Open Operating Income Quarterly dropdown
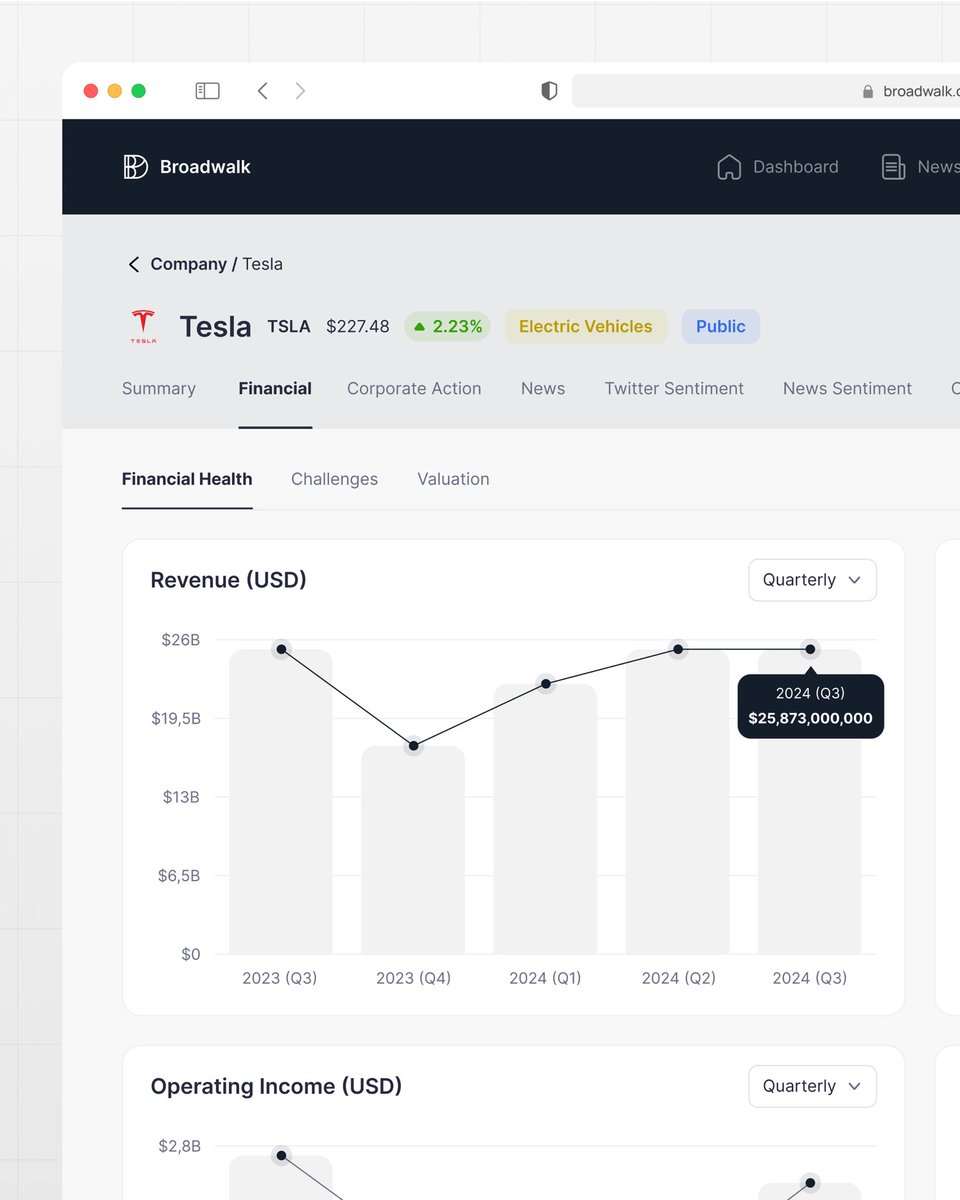The height and width of the screenshot is (1200, 960). click(x=812, y=1086)
